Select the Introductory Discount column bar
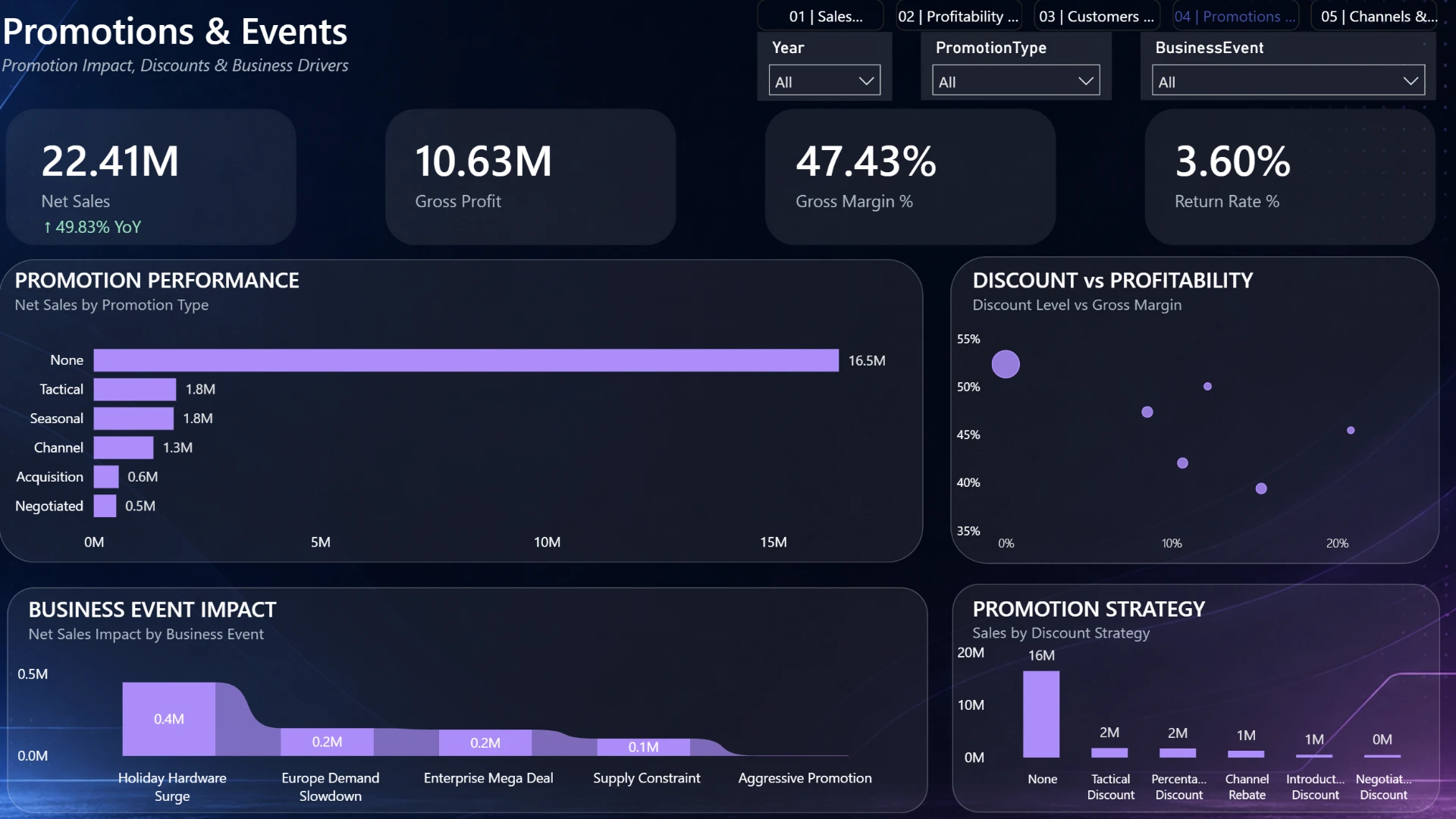Viewport: 1456px width, 819px height. (1314, 756)
